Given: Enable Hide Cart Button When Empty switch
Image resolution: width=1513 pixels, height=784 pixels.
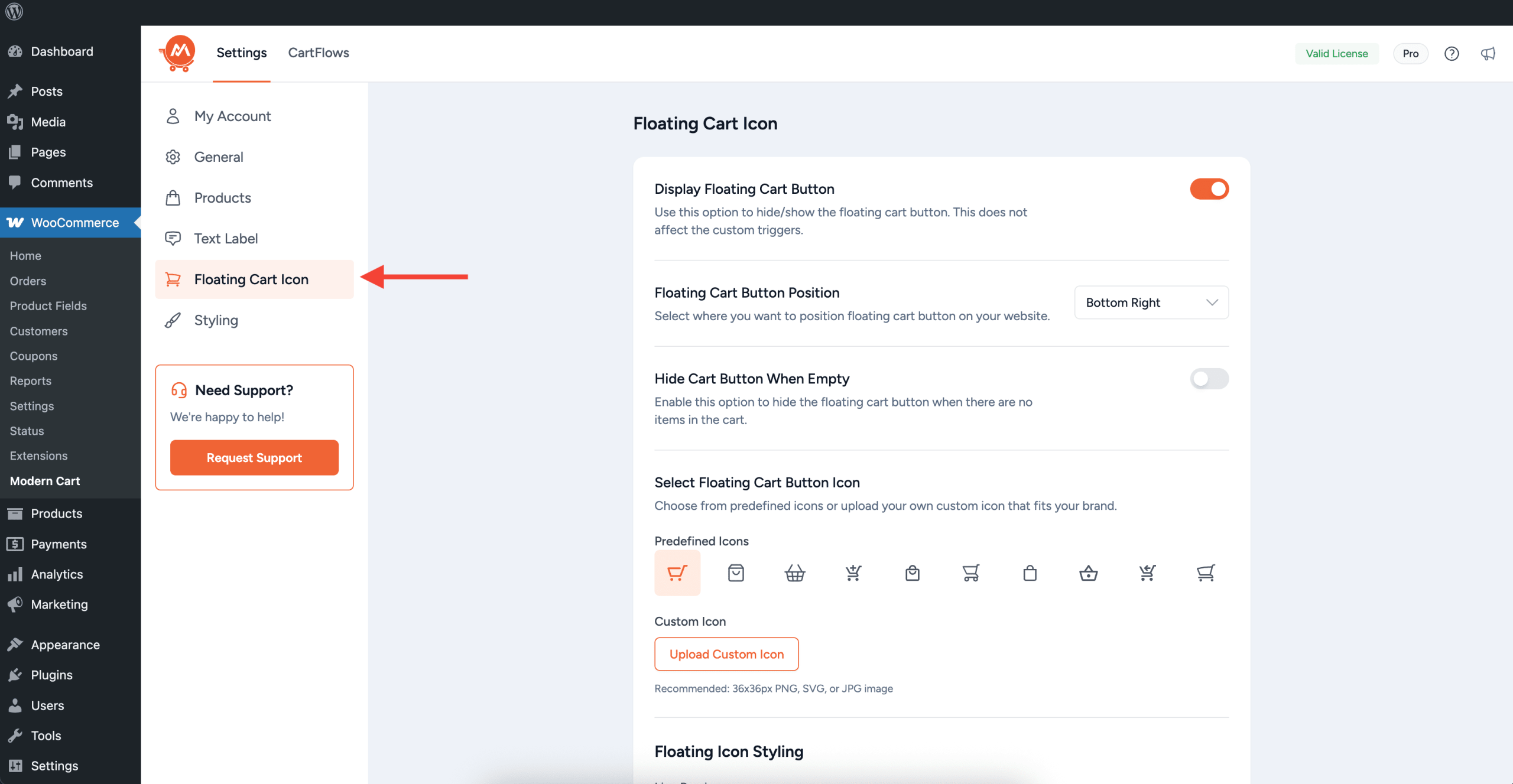Looking at the screenshot, I should pyautogui.click(x=1209, y=379).
